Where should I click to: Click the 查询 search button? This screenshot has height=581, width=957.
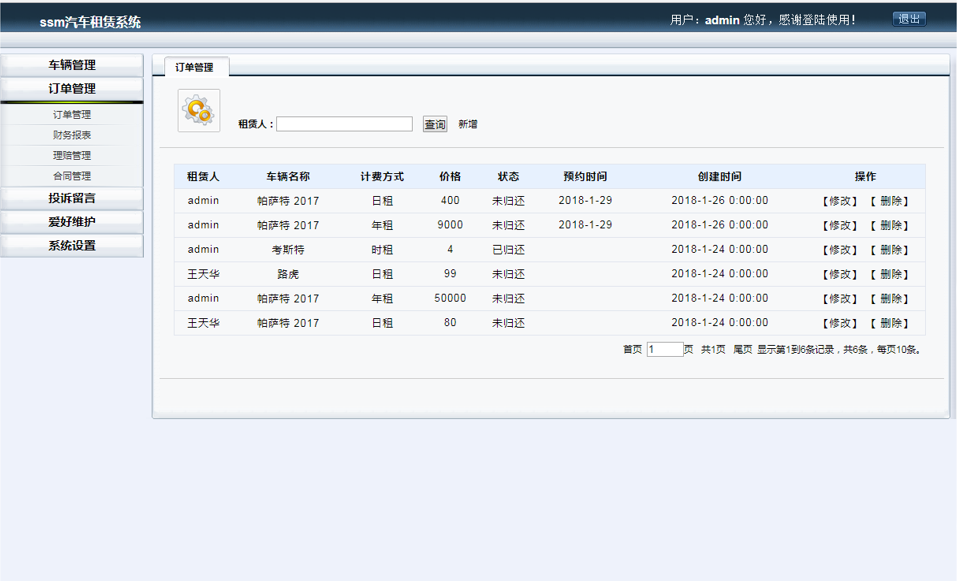click(434, 124)
